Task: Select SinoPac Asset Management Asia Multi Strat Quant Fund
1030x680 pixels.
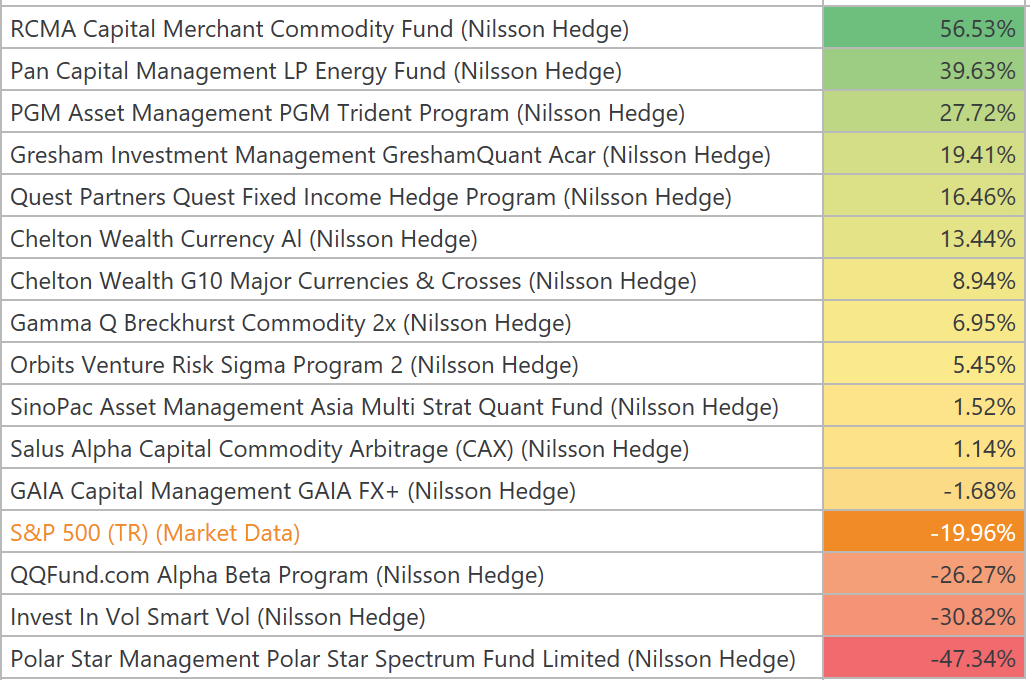Action: (394, 407)
